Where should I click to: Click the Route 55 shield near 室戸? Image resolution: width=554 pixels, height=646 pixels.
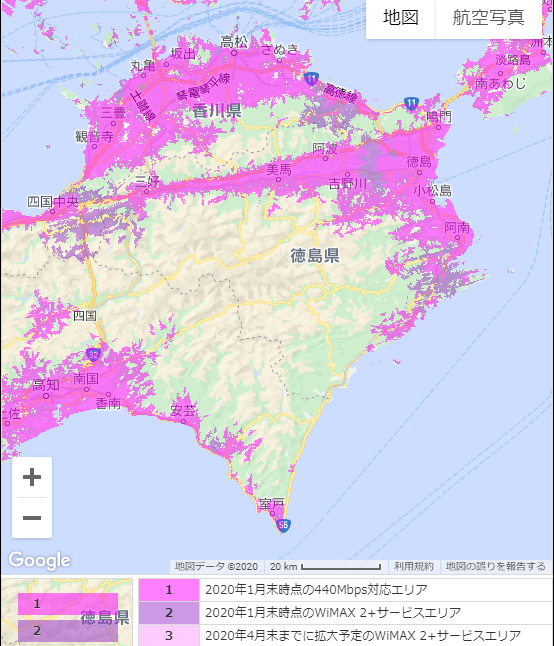click(283, 525)
